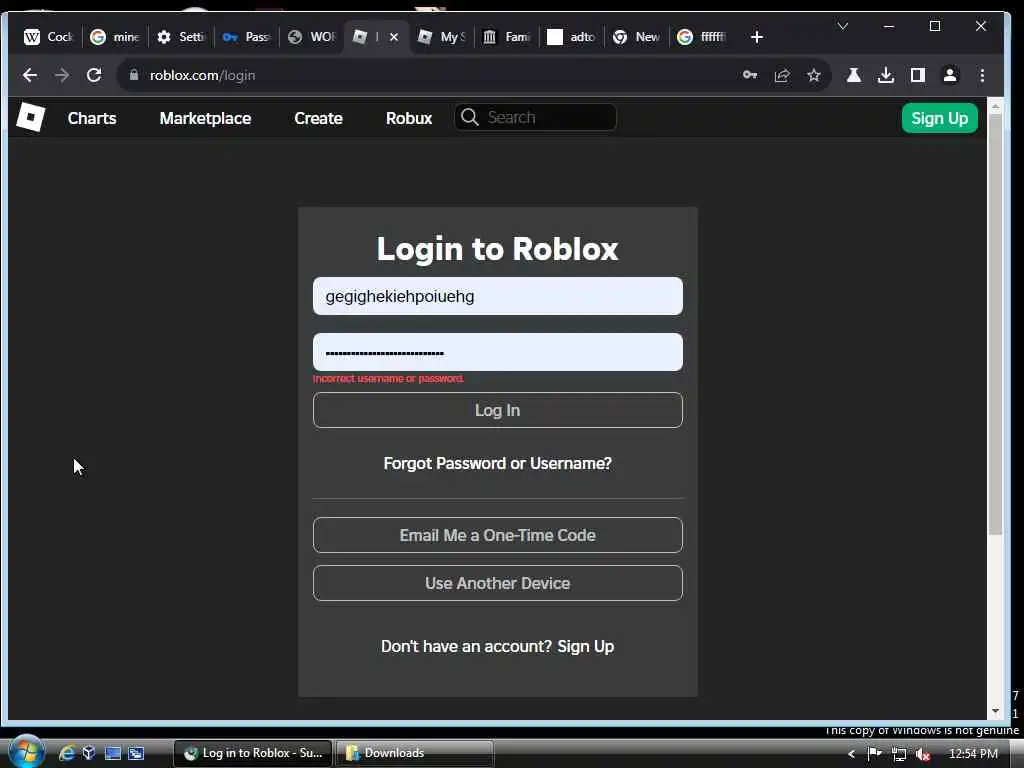Open saved passwords key icon in address bar
Screen dimensions: 1024x768
tap(750, 75)
